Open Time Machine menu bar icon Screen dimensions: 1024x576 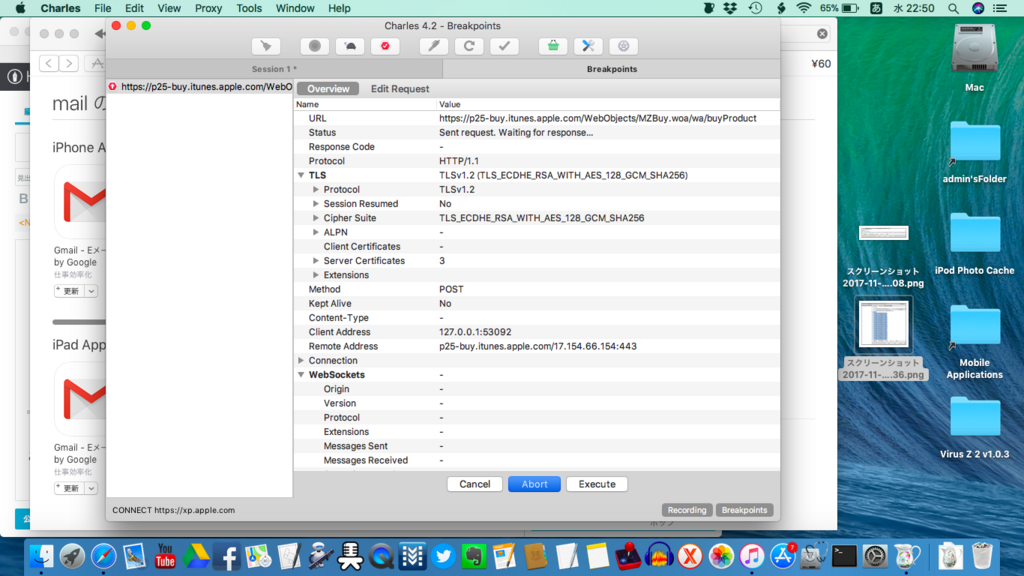756,8
